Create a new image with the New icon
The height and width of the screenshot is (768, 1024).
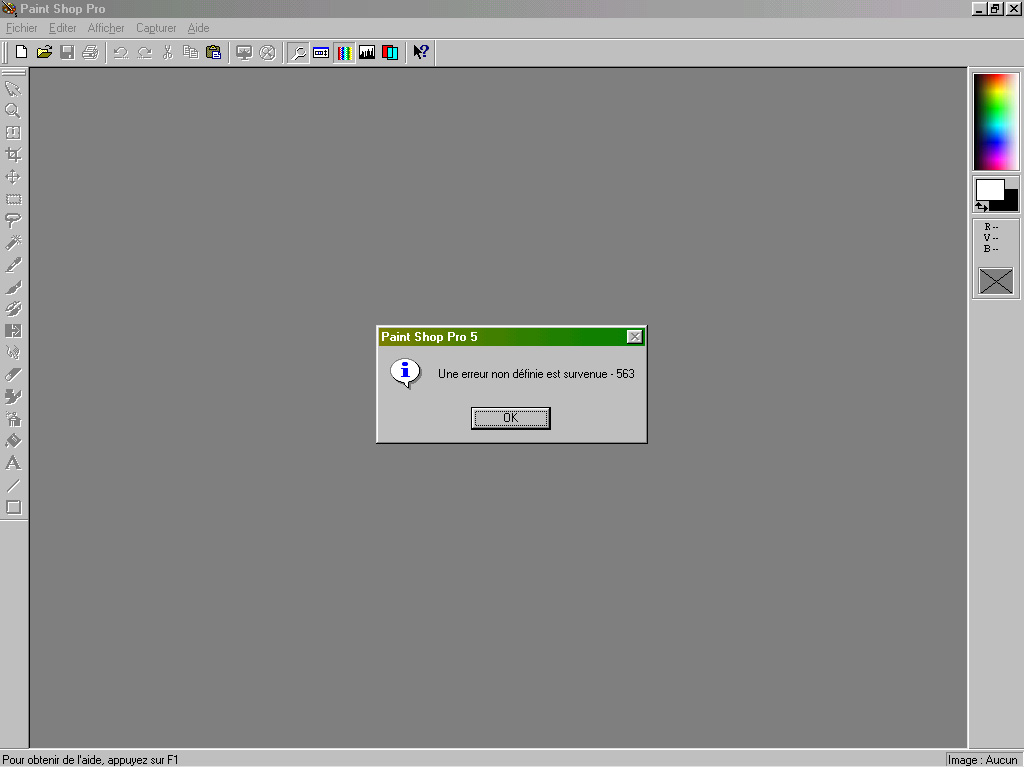pyautogui.click(x=21, y=52)
